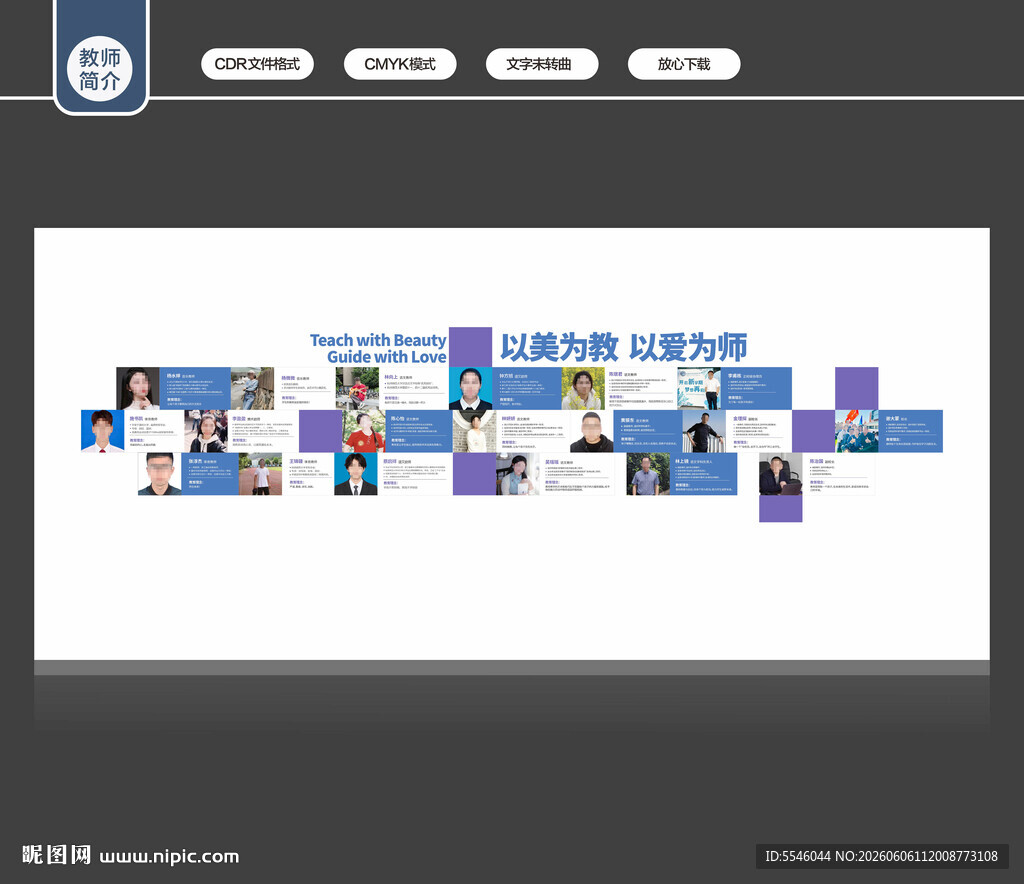This screenshot has height=884, width=1024.
Task: Click blue info card beside red flag group photo
Action: click(911, 431)
